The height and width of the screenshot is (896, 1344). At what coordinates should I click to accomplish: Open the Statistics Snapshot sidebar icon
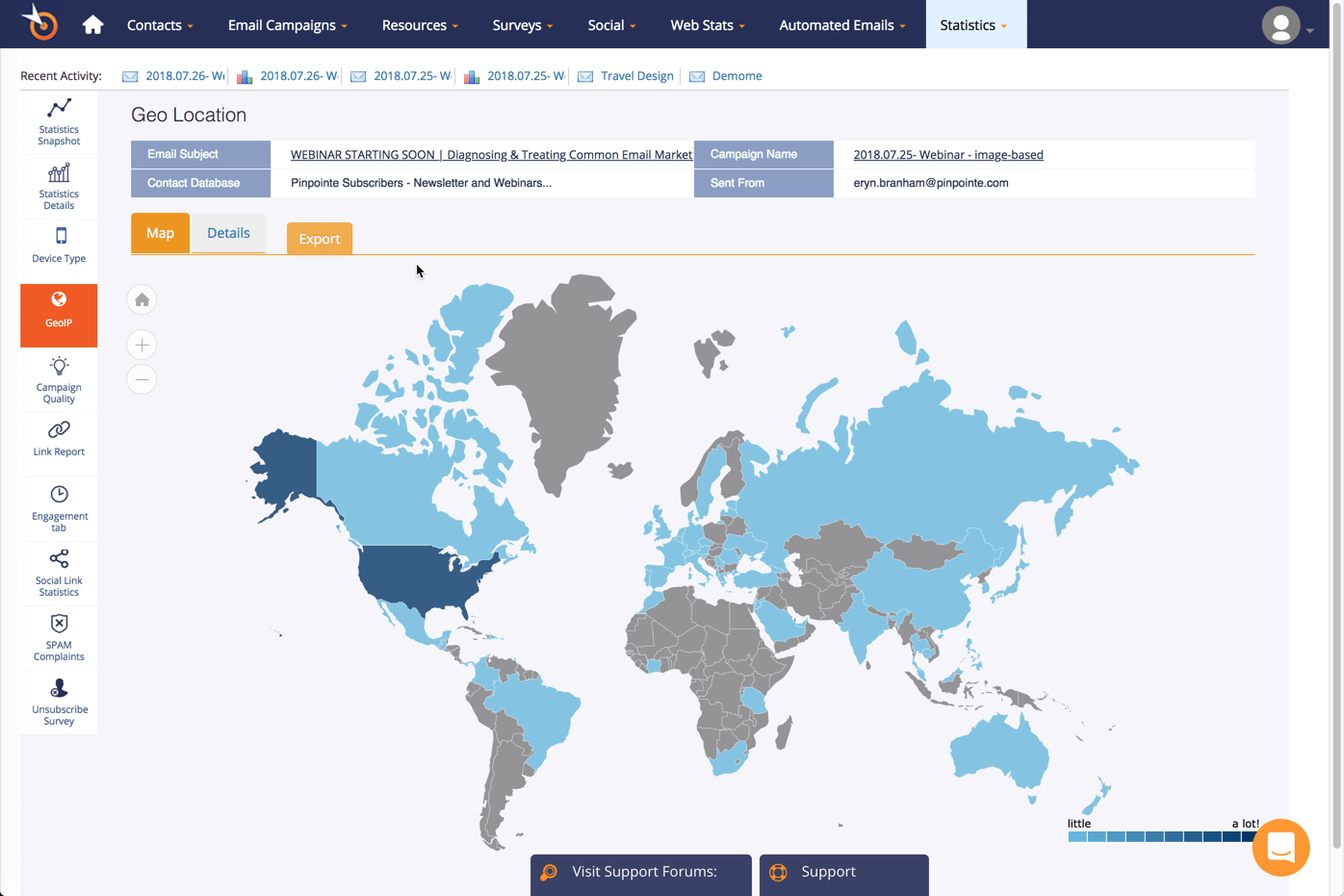(x=59, y=108)
